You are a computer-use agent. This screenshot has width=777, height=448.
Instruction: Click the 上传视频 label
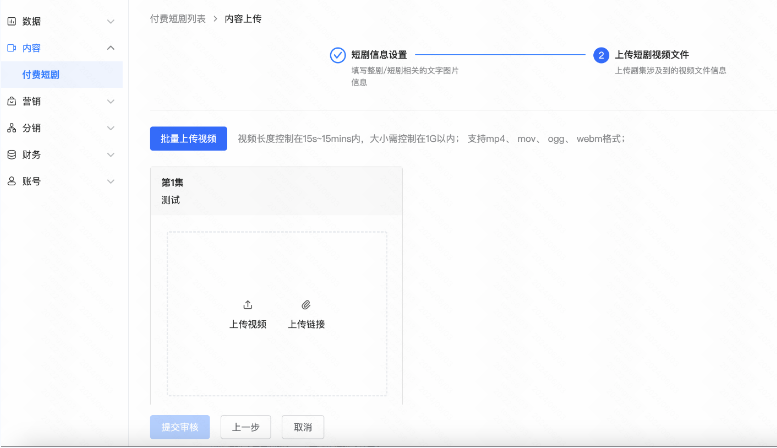click(x=248, y=324)
